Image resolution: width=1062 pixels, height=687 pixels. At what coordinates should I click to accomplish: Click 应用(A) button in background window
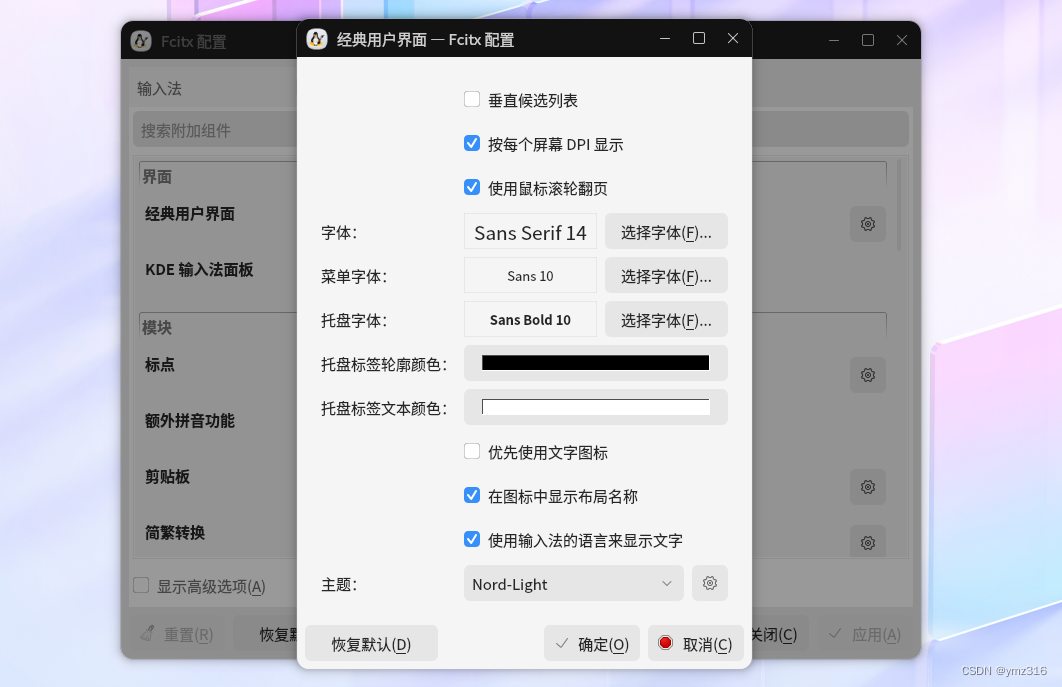click(x=865, y=634)
